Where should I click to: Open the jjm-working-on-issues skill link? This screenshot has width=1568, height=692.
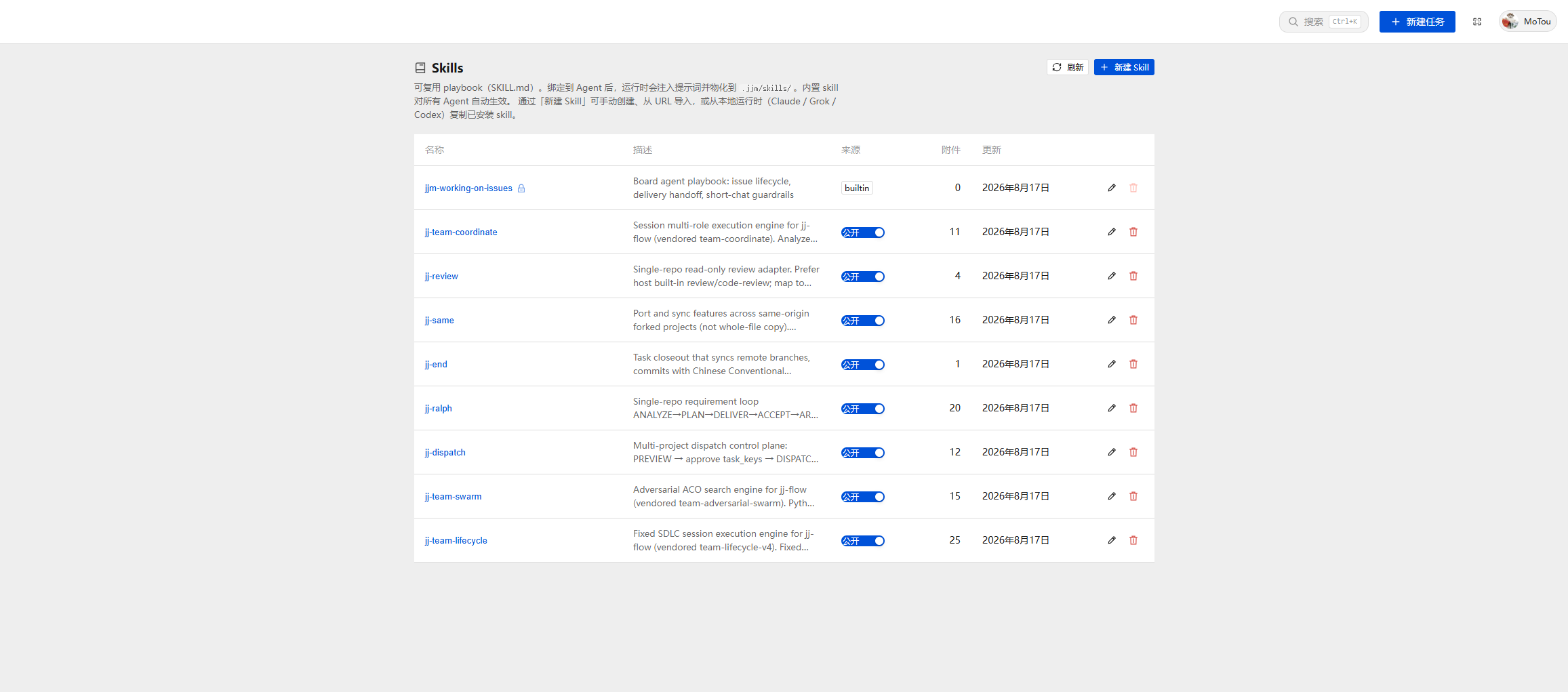468,188
